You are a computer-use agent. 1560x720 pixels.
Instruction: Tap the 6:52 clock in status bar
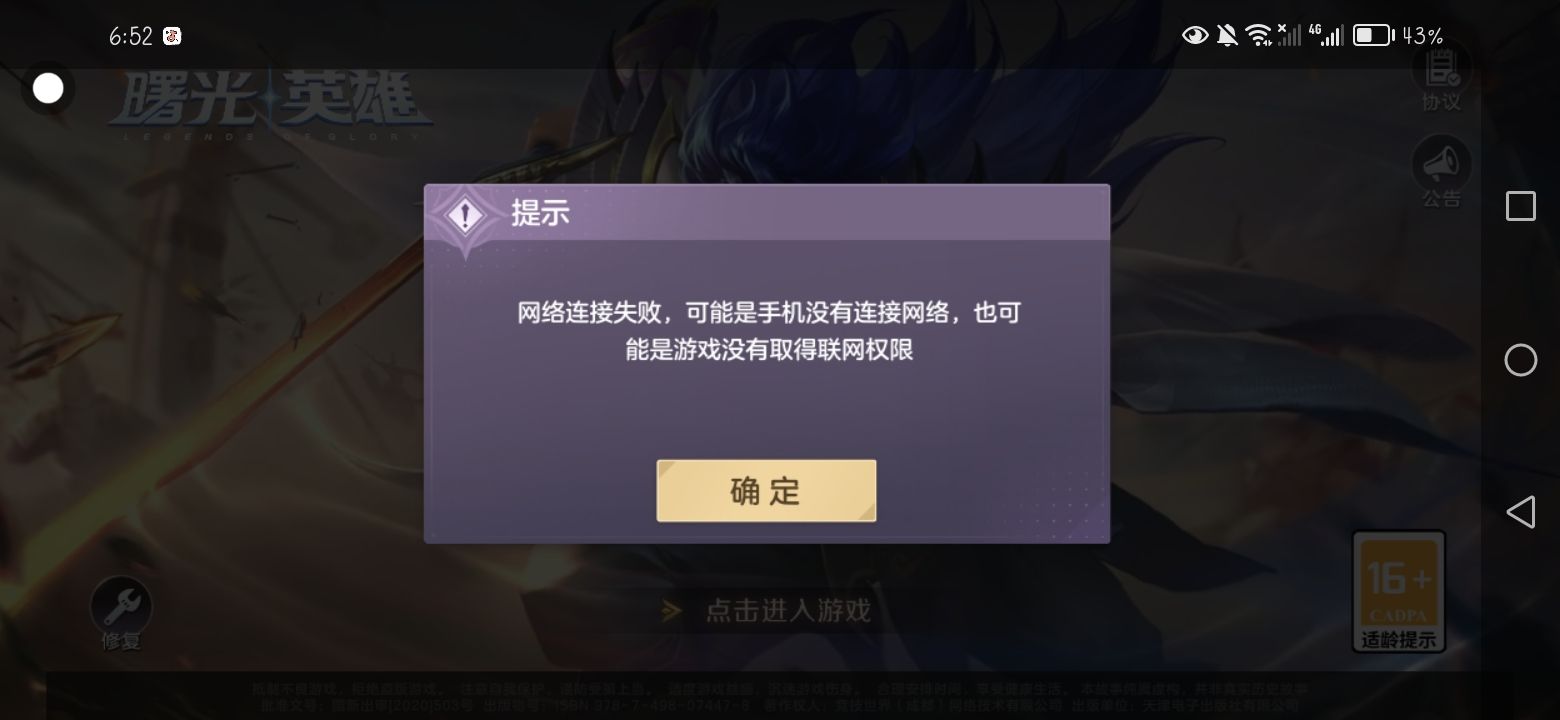click(131, 37)
